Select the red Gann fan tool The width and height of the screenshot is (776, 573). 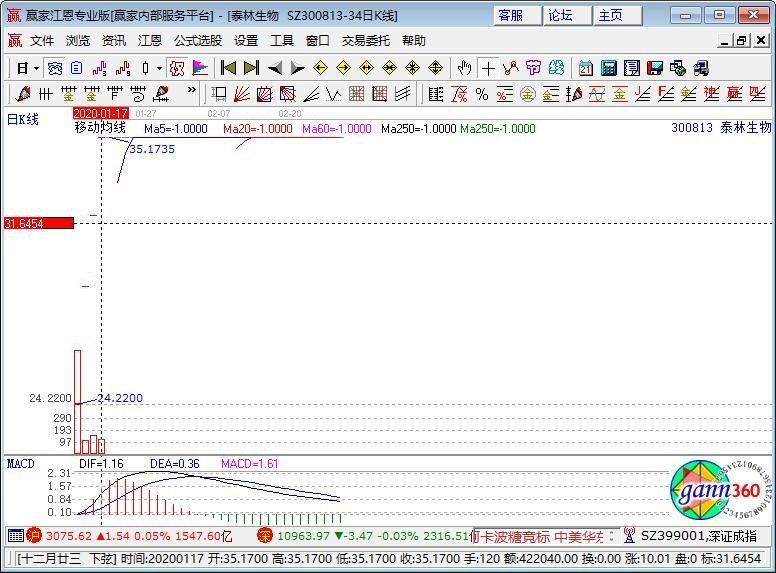pos(242,94)
